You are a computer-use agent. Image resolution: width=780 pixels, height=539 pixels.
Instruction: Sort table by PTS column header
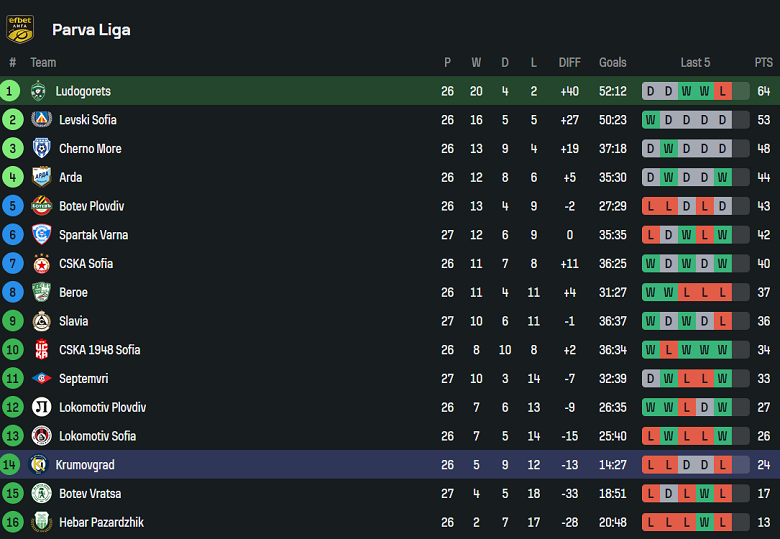764,62
